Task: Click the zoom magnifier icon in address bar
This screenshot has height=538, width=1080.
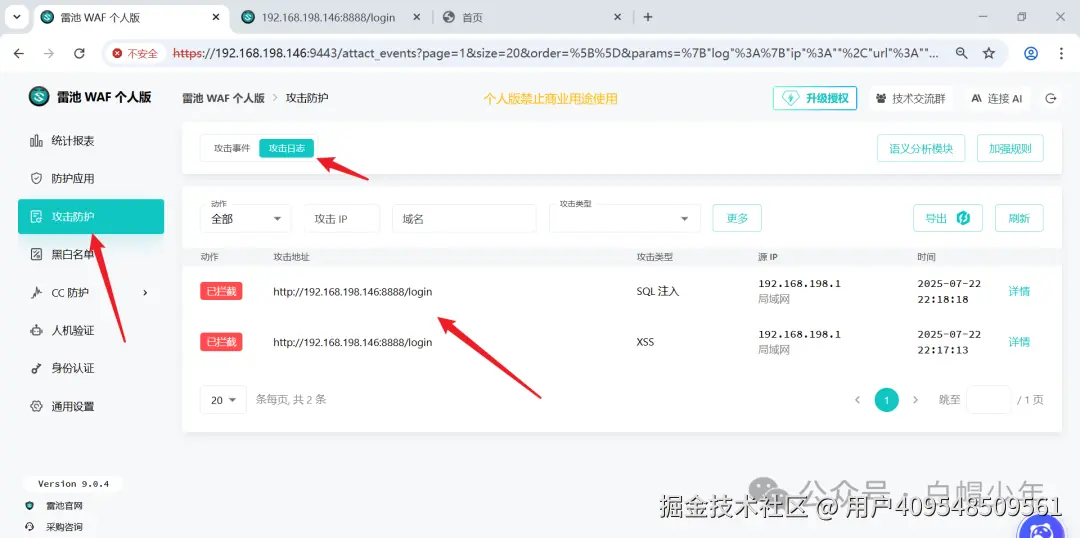Action: 961,53
